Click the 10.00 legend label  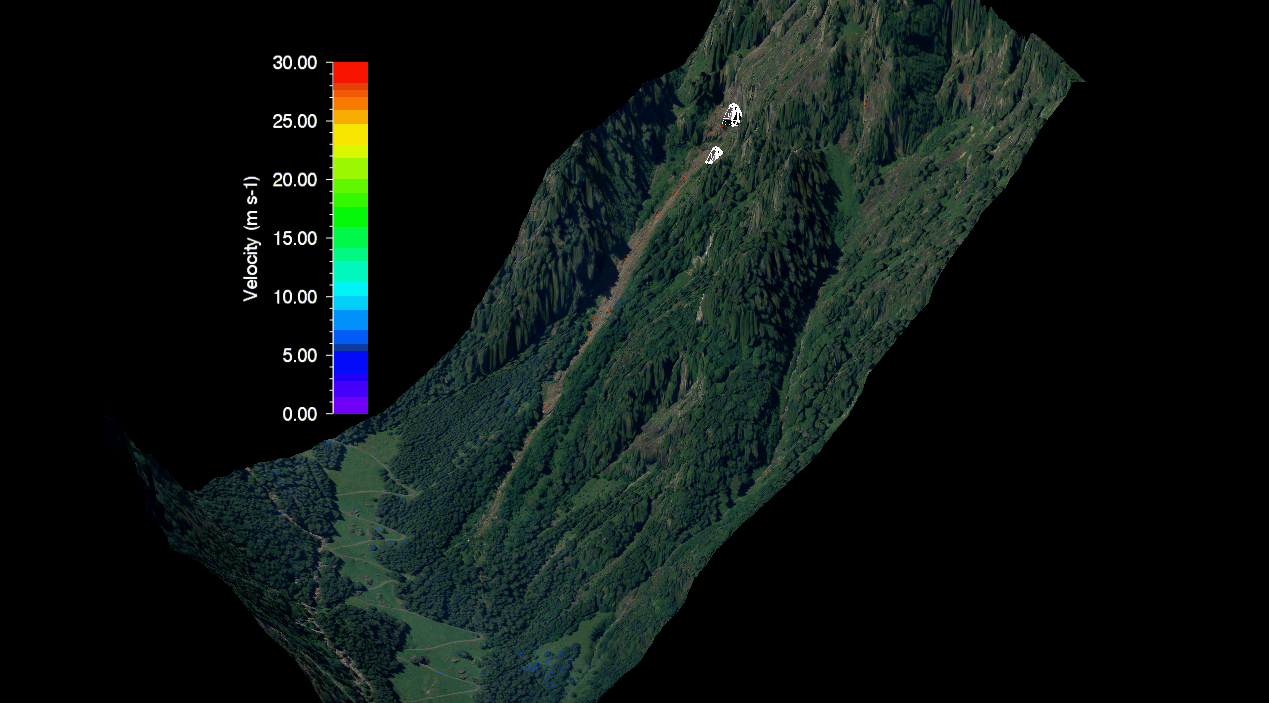point(294,297)
